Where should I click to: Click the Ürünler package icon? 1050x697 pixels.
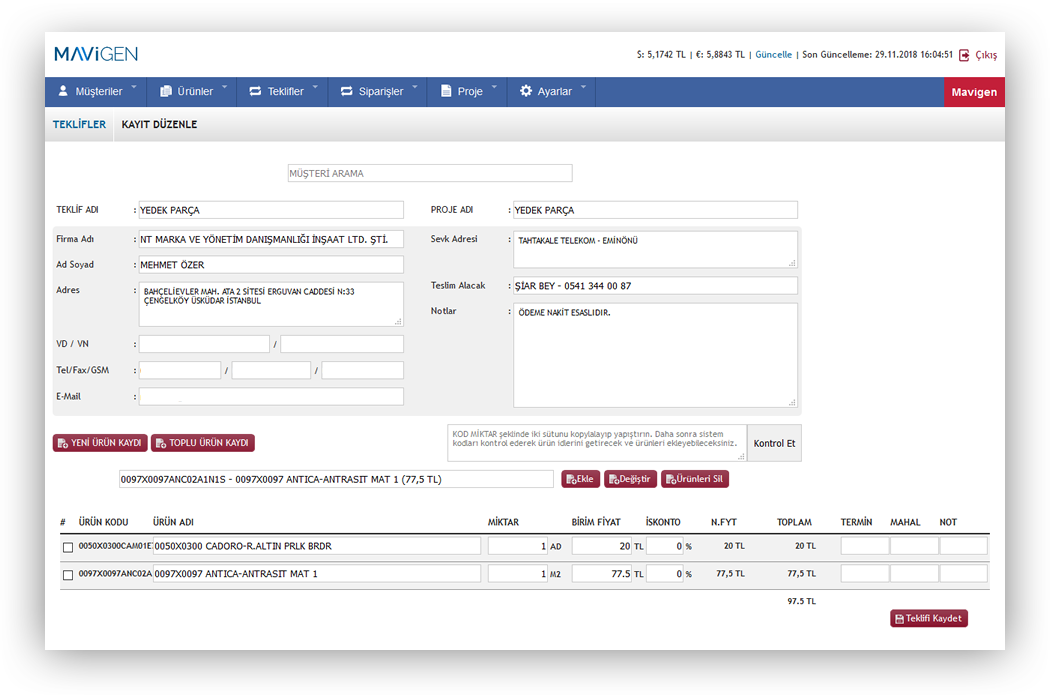pos(165,91)
